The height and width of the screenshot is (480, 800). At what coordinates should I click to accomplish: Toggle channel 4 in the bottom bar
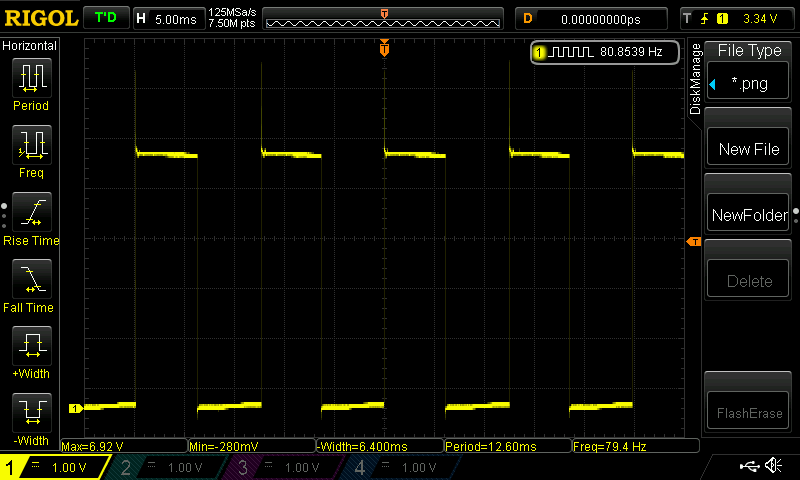(x=403, y=467)
